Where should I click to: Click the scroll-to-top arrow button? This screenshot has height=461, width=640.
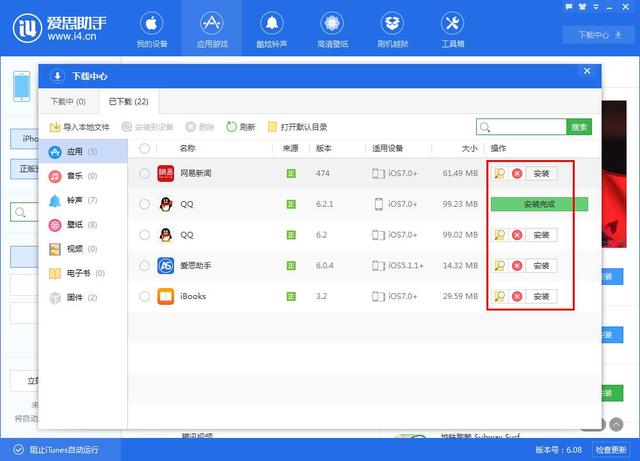click(x=616, y=425)
